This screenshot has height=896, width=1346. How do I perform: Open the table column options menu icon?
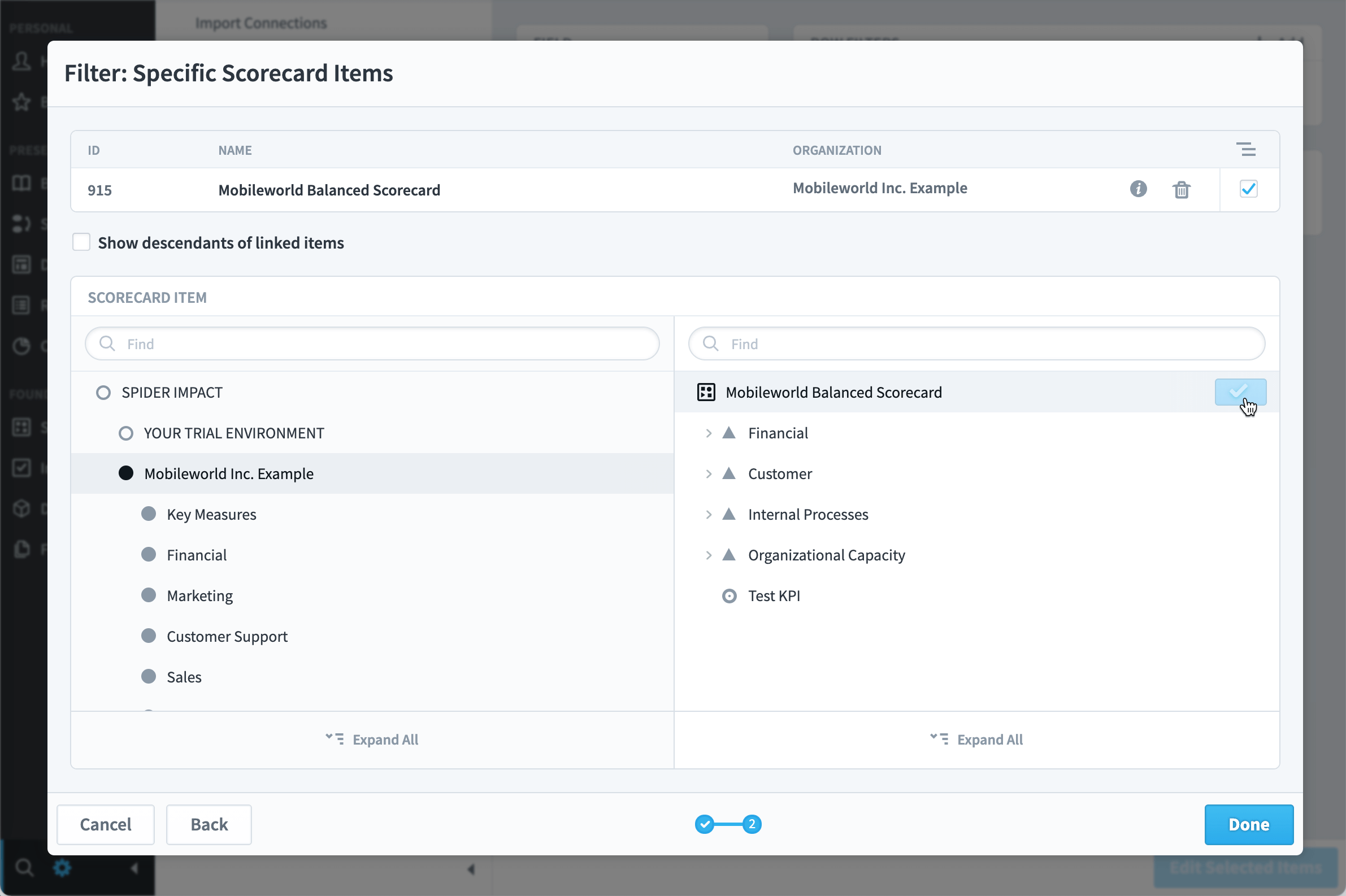pyautogui.click(x=1246, y=150)
